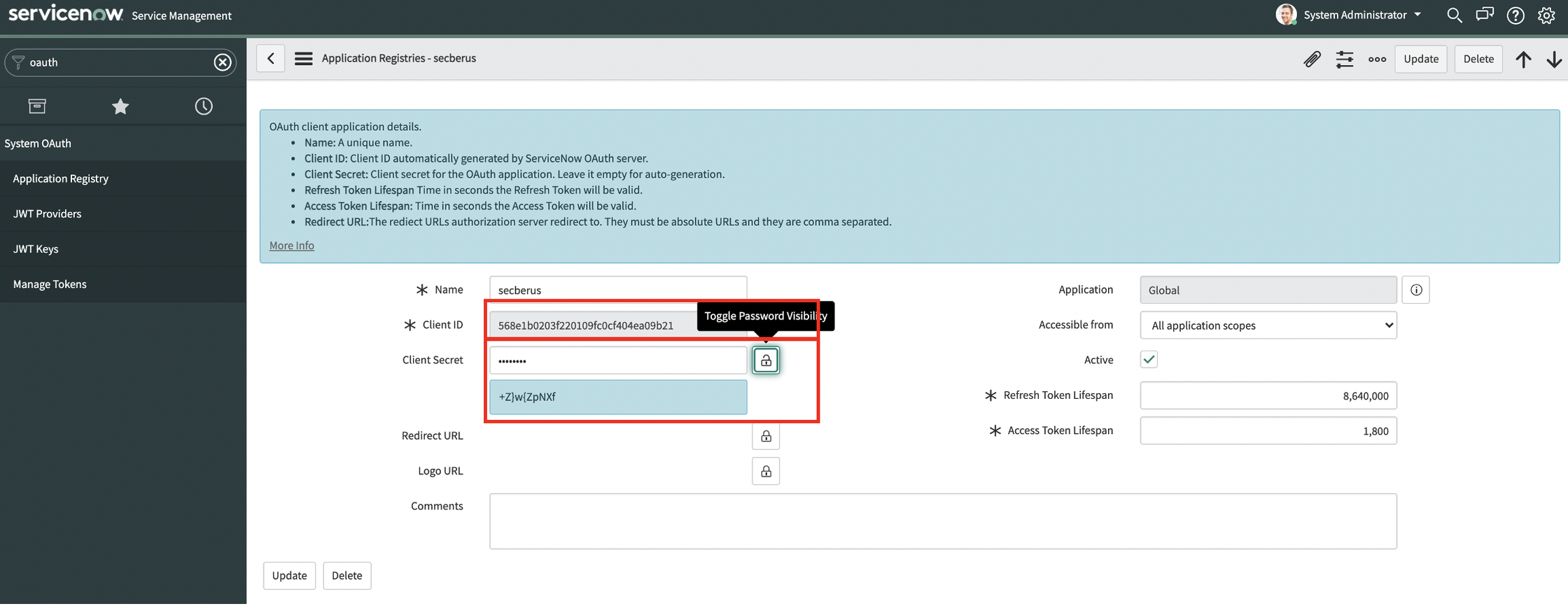
Task: Personalize form with the sliders icon
Action: [x=1345, y=59]
